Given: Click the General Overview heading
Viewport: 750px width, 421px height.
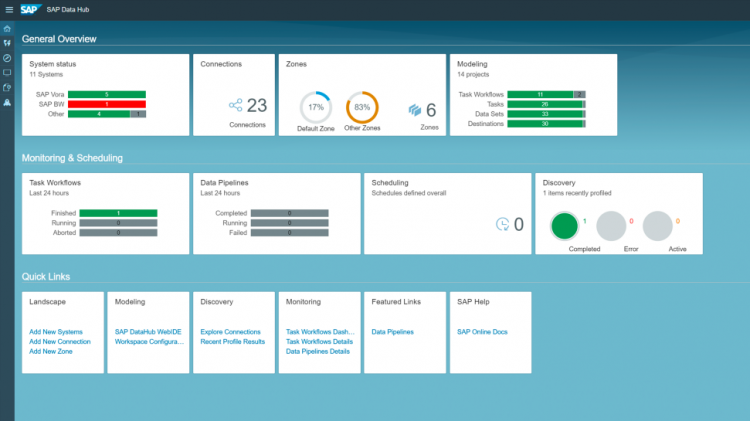Looking at the screenshot, I should tap(59, 39).
